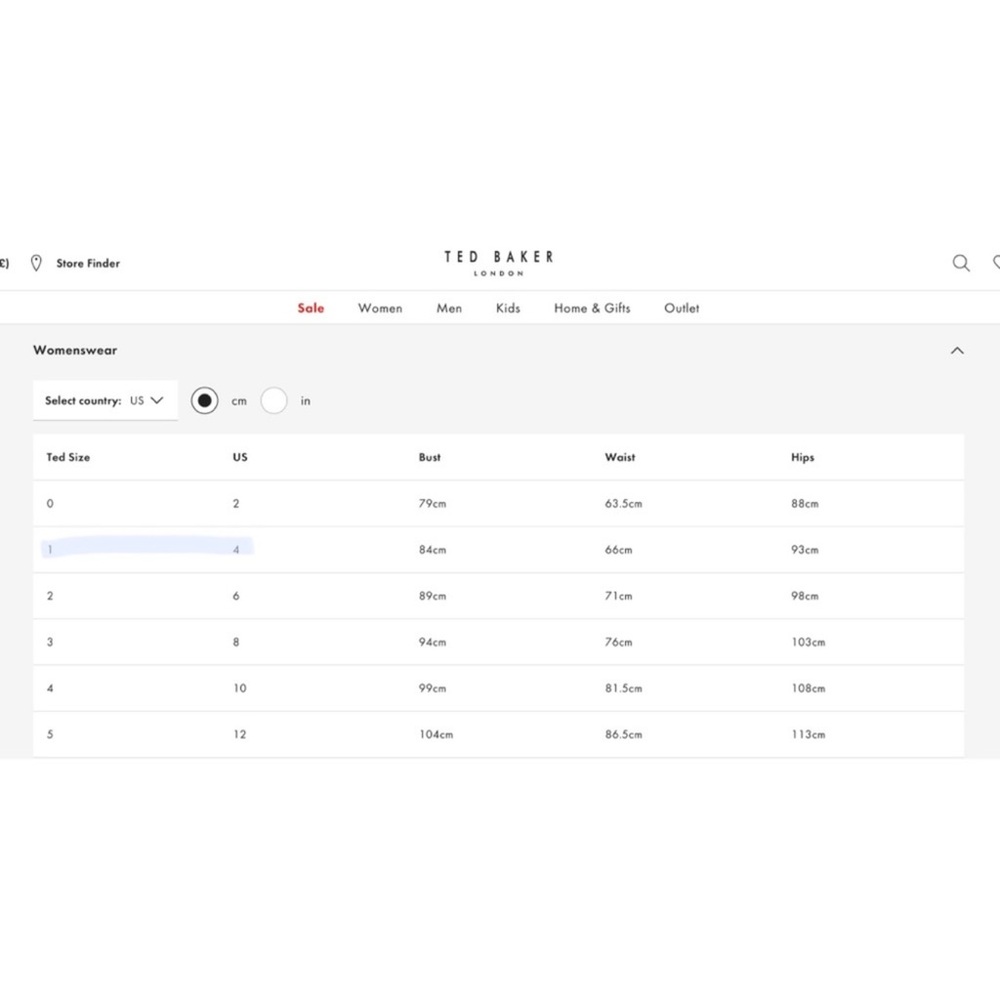Select the in measurement radio button

274,401
